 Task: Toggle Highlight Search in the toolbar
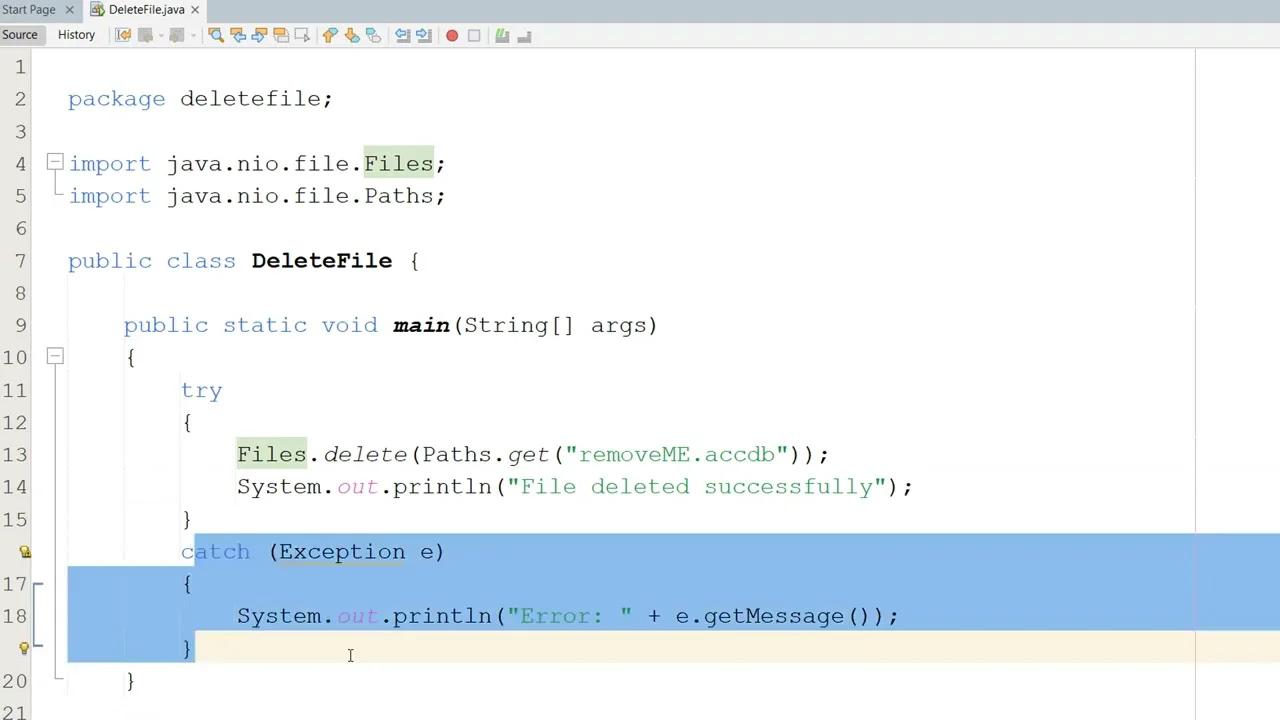281,36
